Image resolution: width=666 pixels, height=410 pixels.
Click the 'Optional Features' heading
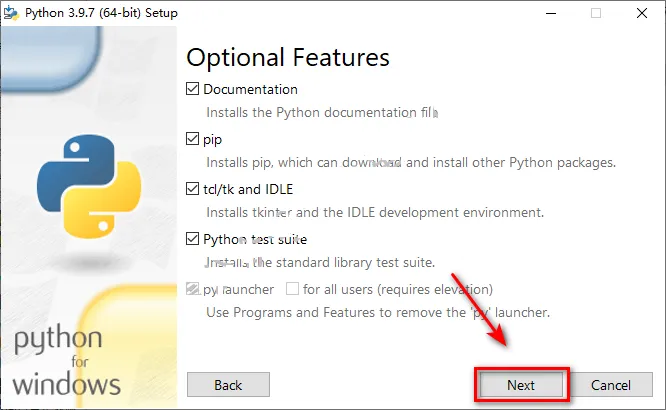pos(288,58)
